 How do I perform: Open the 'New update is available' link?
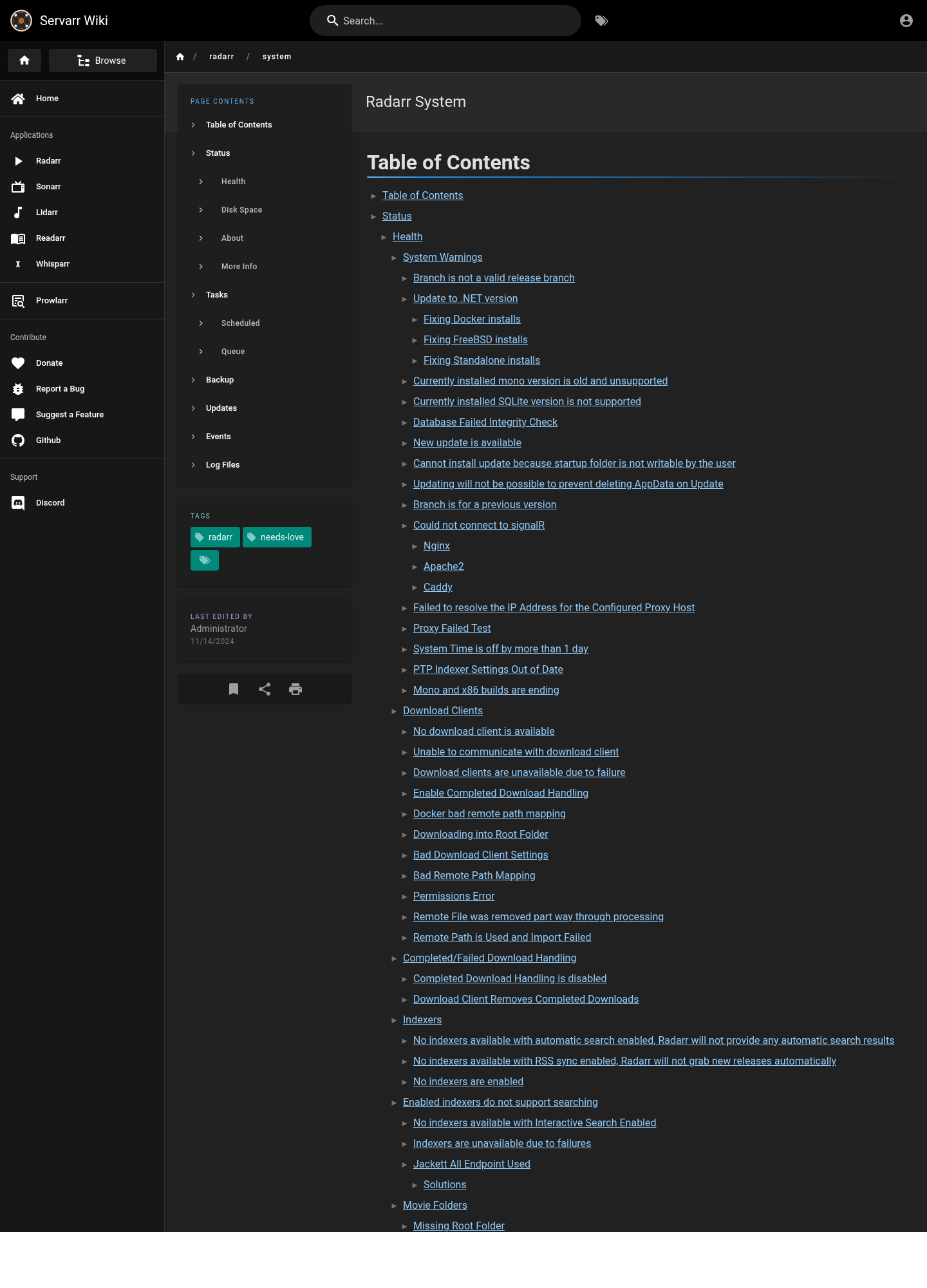tap(467, 443)
